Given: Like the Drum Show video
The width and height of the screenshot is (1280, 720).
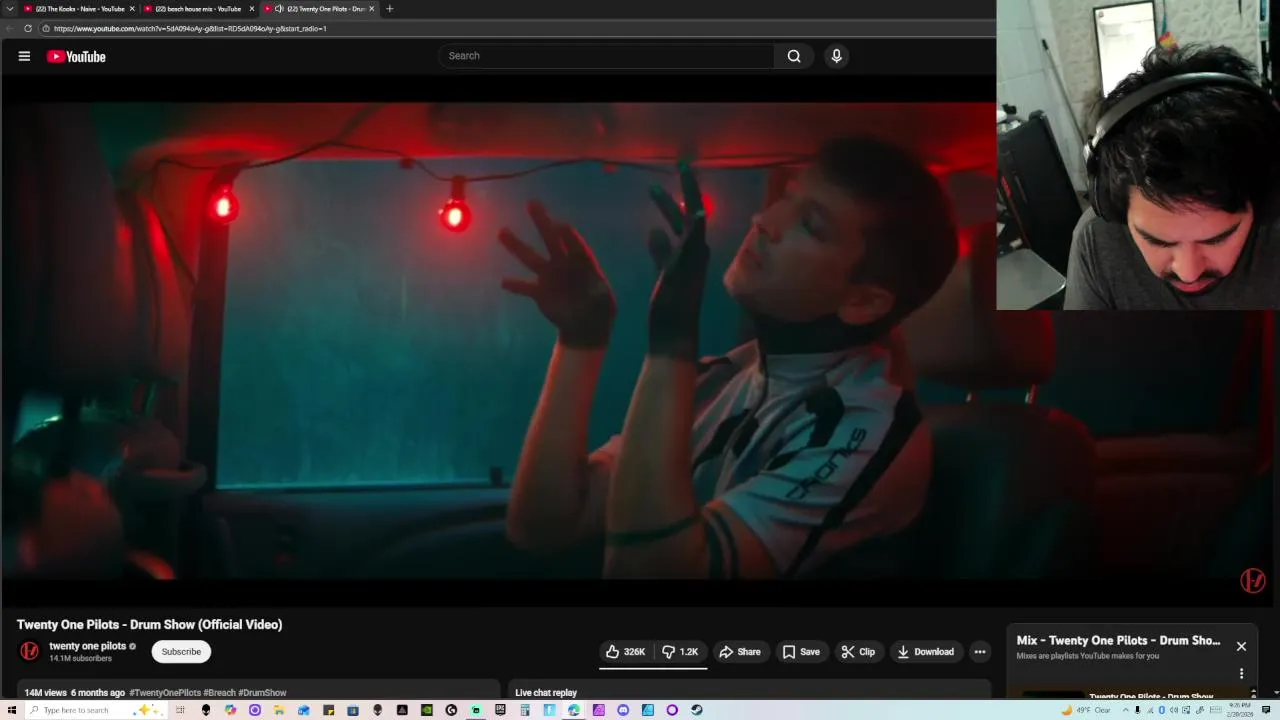Looking at the screenshot, I should click(626, 652).
